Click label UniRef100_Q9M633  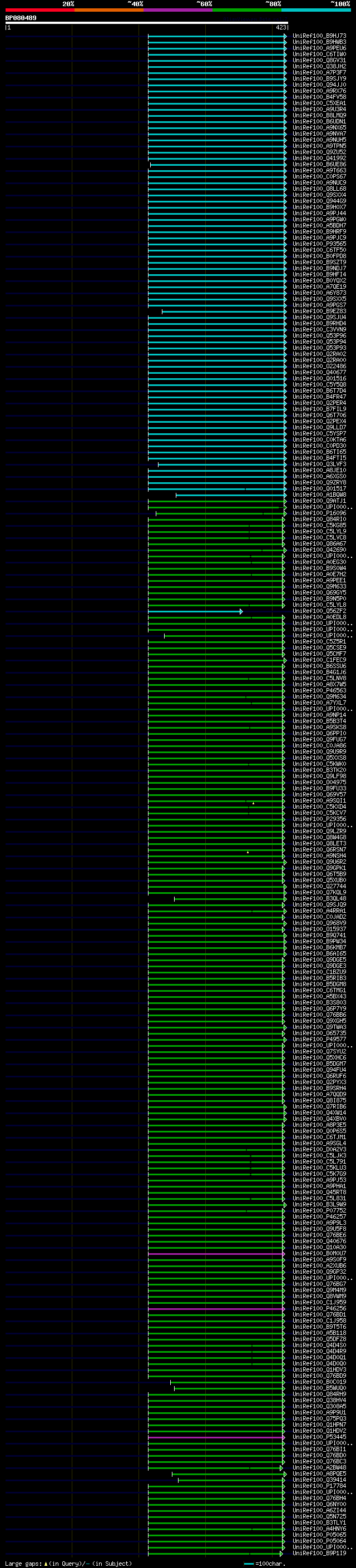(319, 586)
